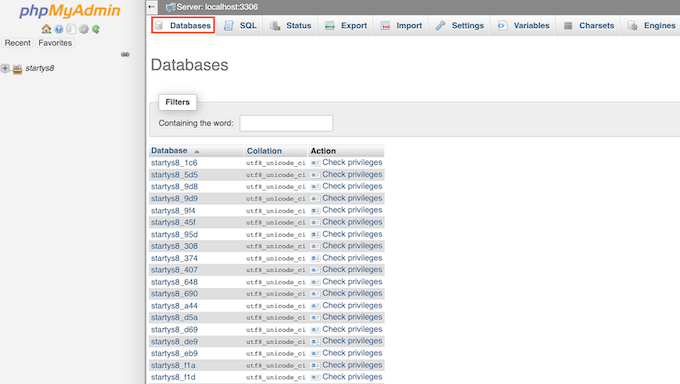Screen dimensions: 680x384
Task: Check privileges text for startys8_9d8
Action: tap(352, 186)
